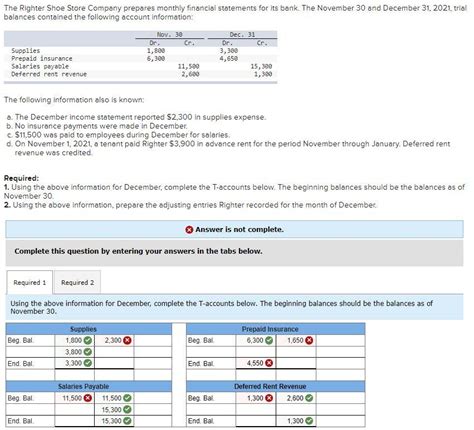
Task: Select the Required 1 tab
Action: pyautogui.click(x=30, y=282)
